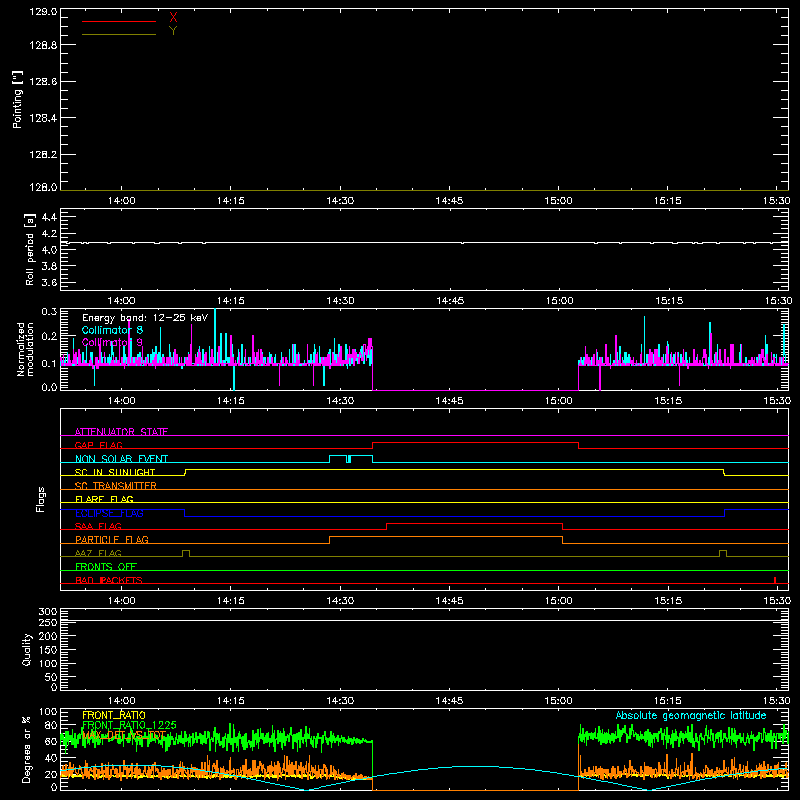Click the red X legend line
The width and height of the screenshot is (800, 800).
(119, 21)
